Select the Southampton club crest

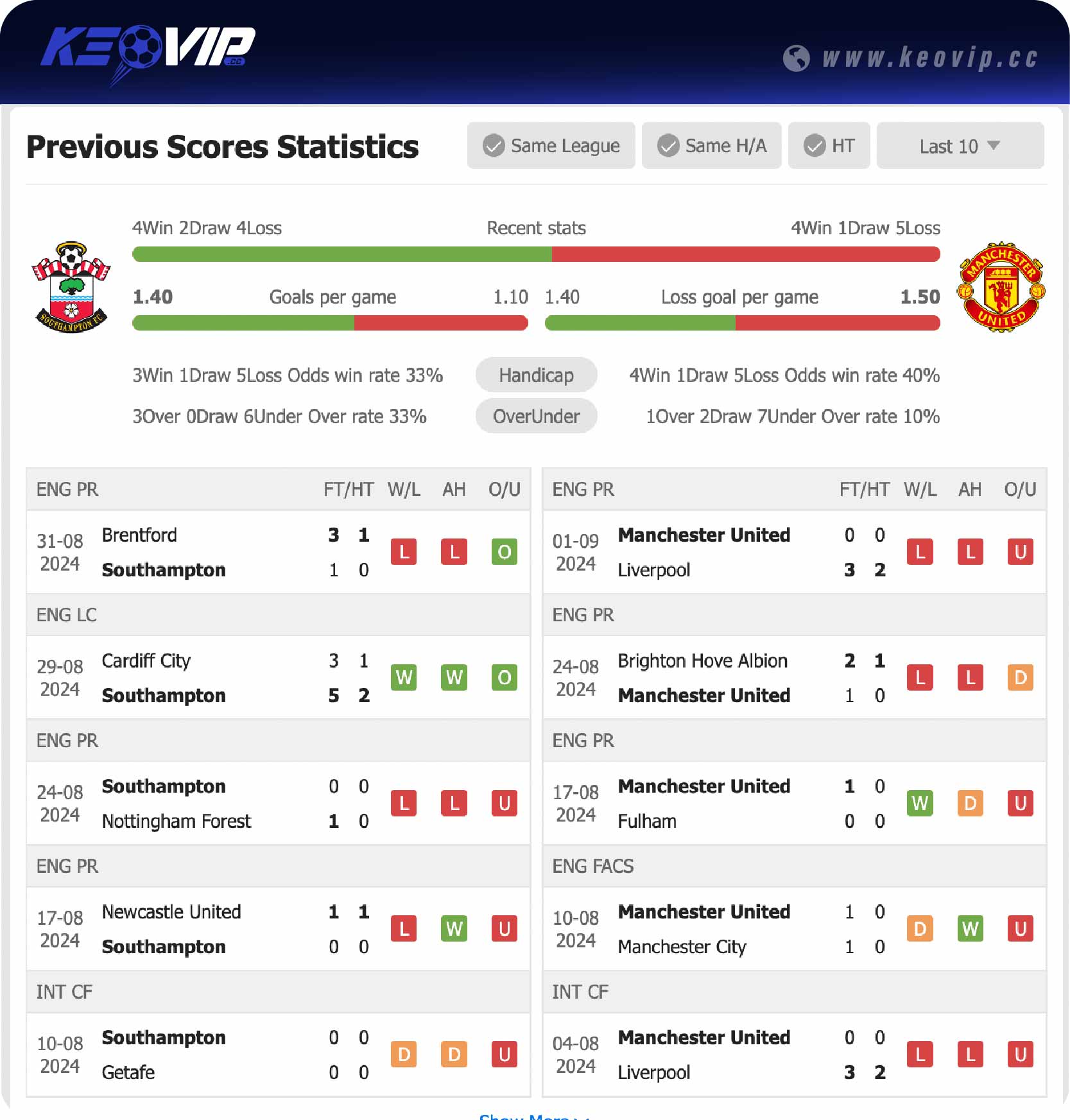point(71,290)
